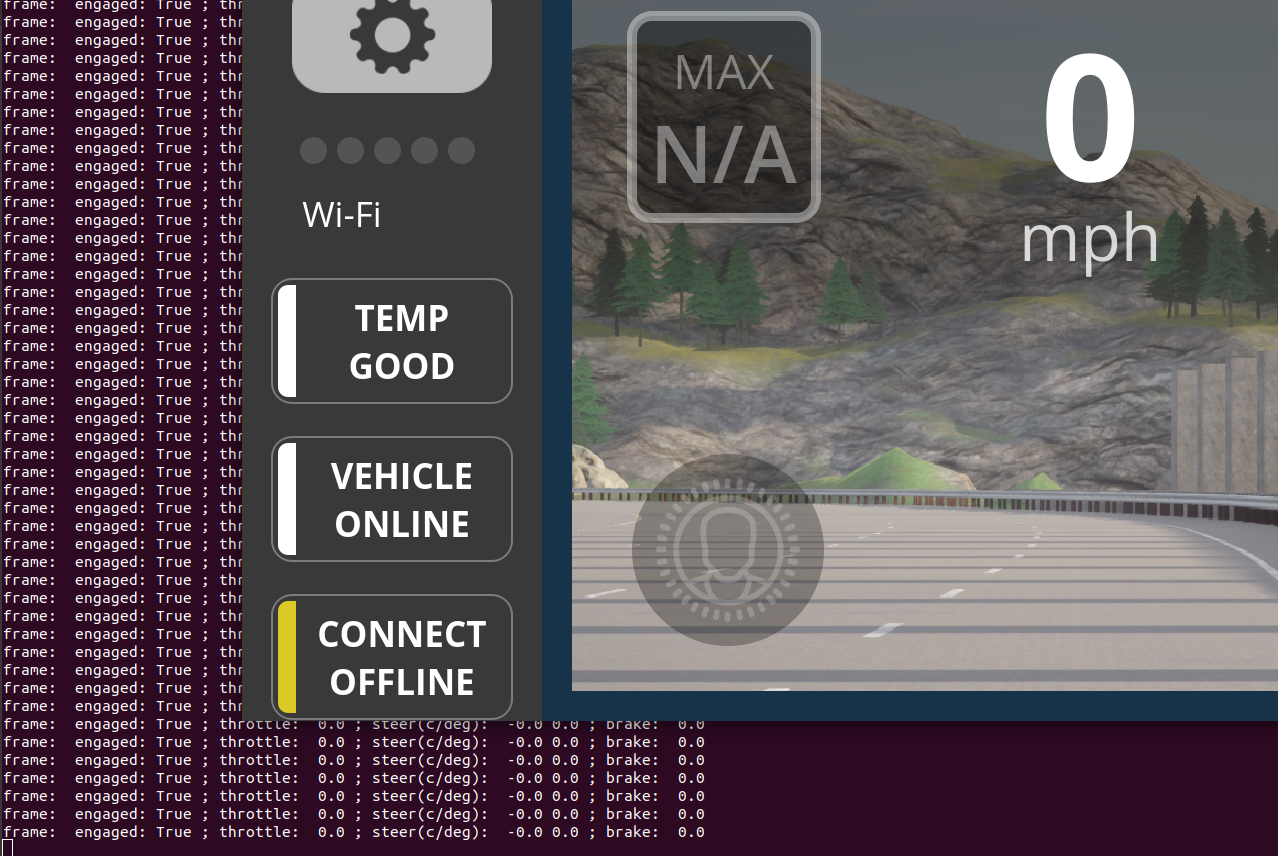The height and width of the screenshot is (856, 1278).
Task: Click the Wi-Fi label
Action: (341, 214)
